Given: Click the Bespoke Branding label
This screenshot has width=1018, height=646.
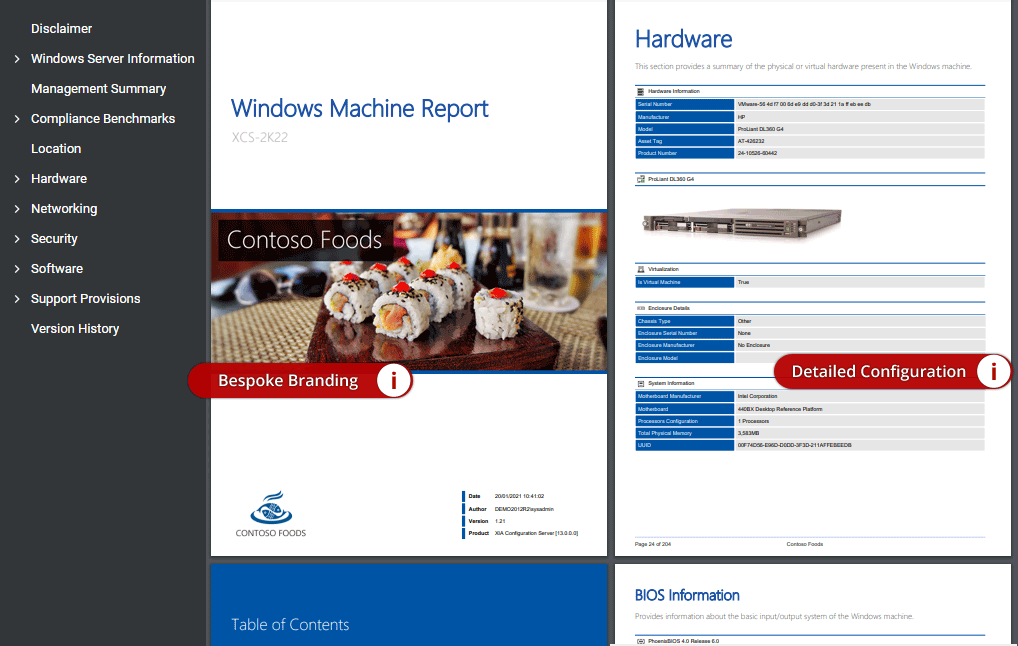Looking at the screenshot, I should 288,380.
